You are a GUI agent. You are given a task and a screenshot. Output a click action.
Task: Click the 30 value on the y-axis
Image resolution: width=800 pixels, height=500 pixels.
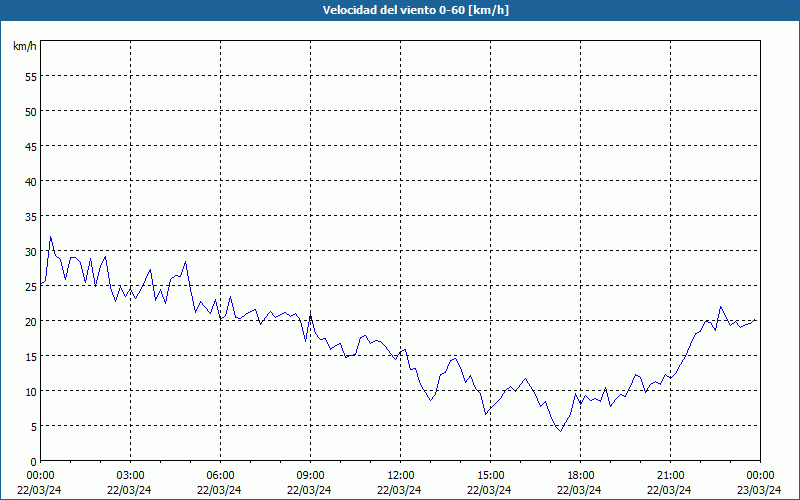coord(31,252)
